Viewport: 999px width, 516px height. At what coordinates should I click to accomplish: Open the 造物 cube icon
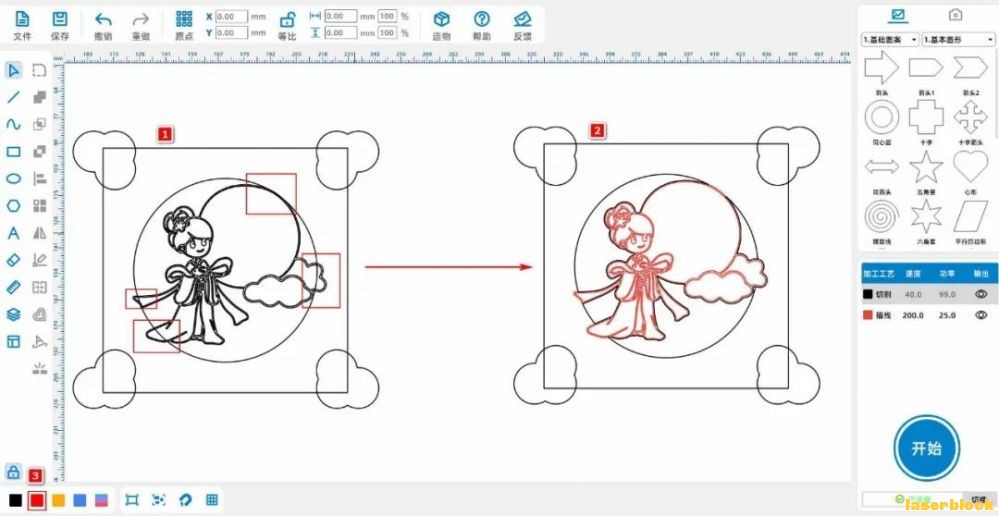pos(442,19)
